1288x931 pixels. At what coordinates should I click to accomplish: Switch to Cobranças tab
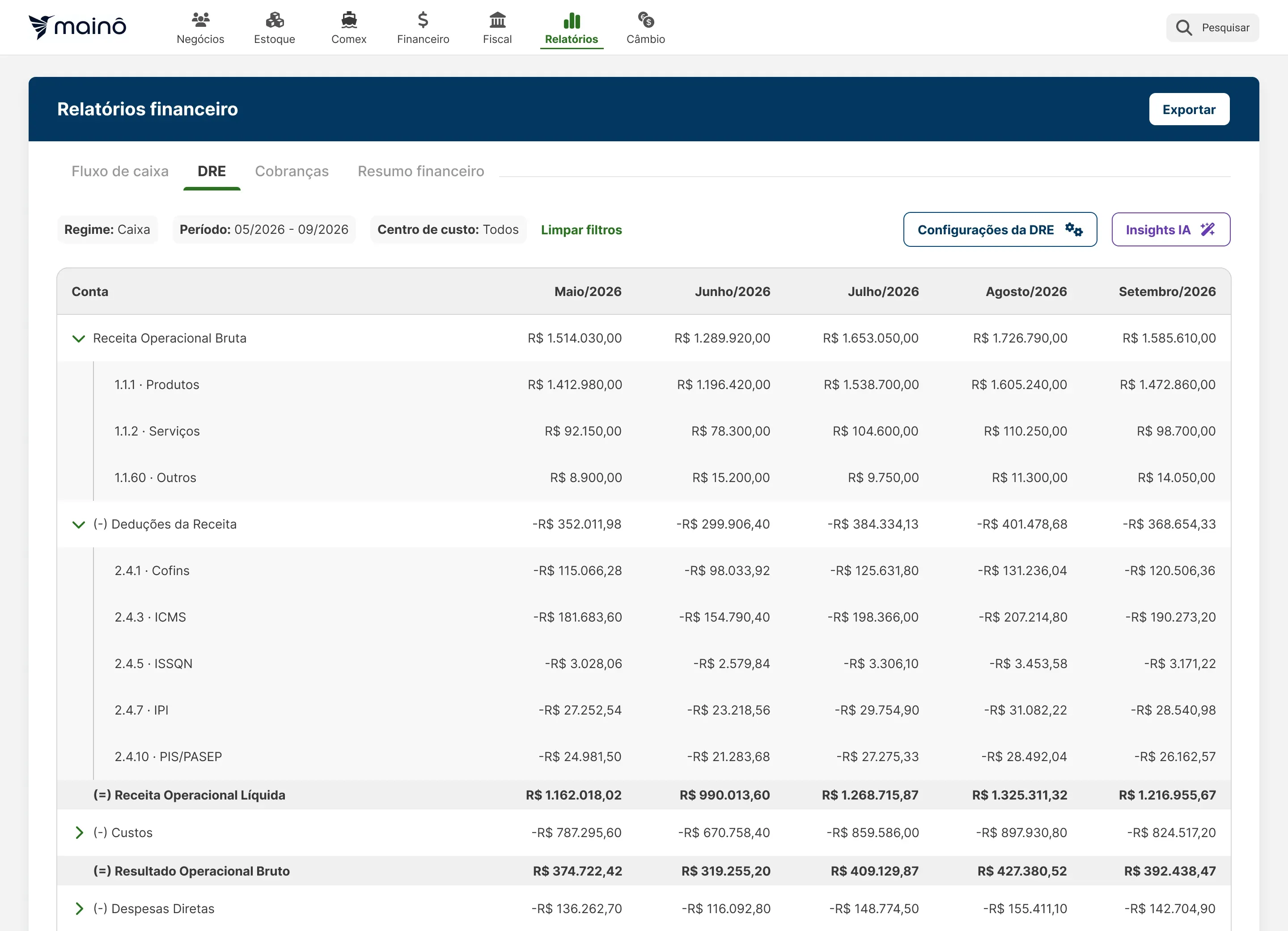point(292,171)
